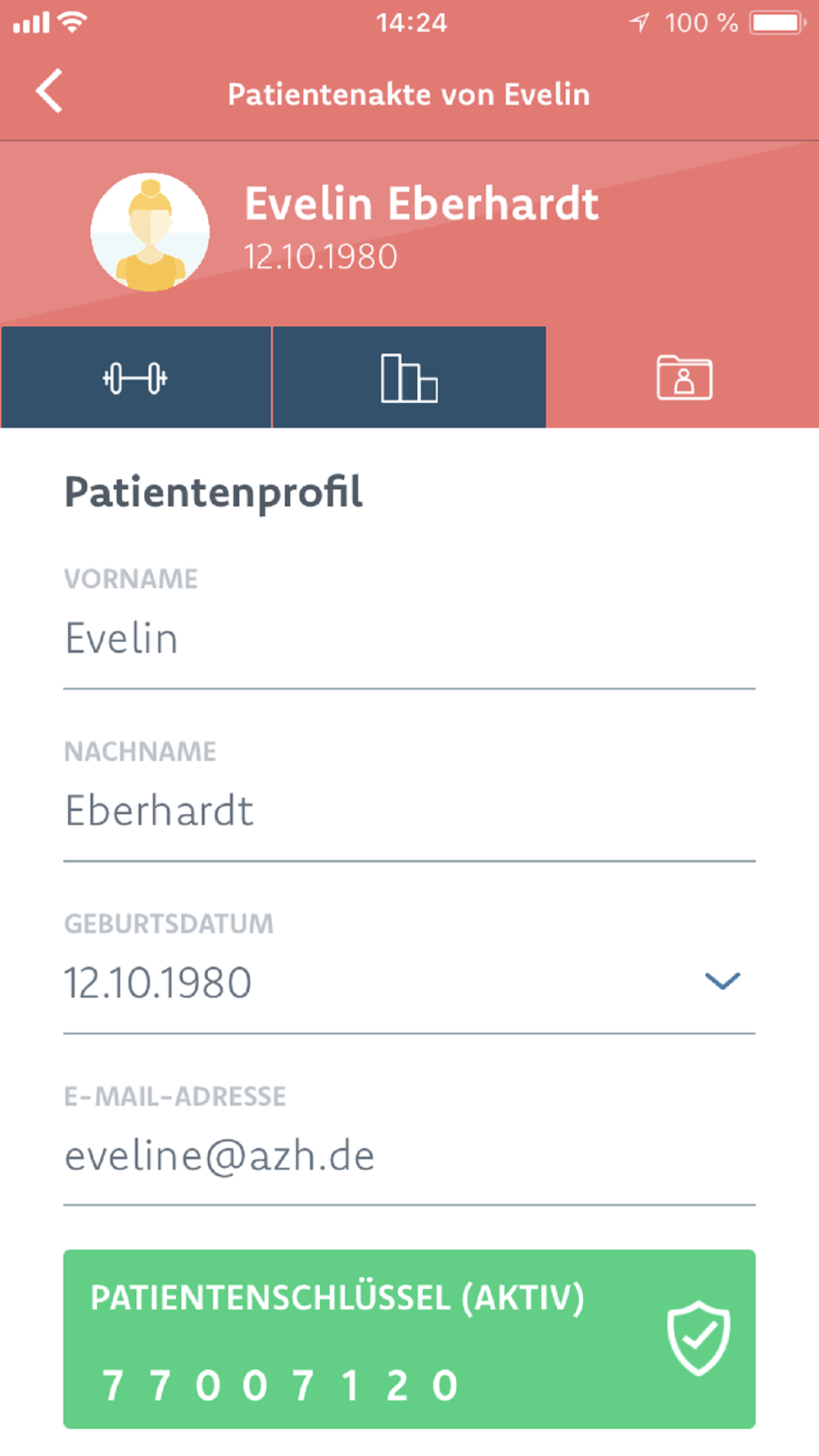The image size is (819, 1456).
Task: Tap the green shield checkmark icon
Action: point(698,1338)
